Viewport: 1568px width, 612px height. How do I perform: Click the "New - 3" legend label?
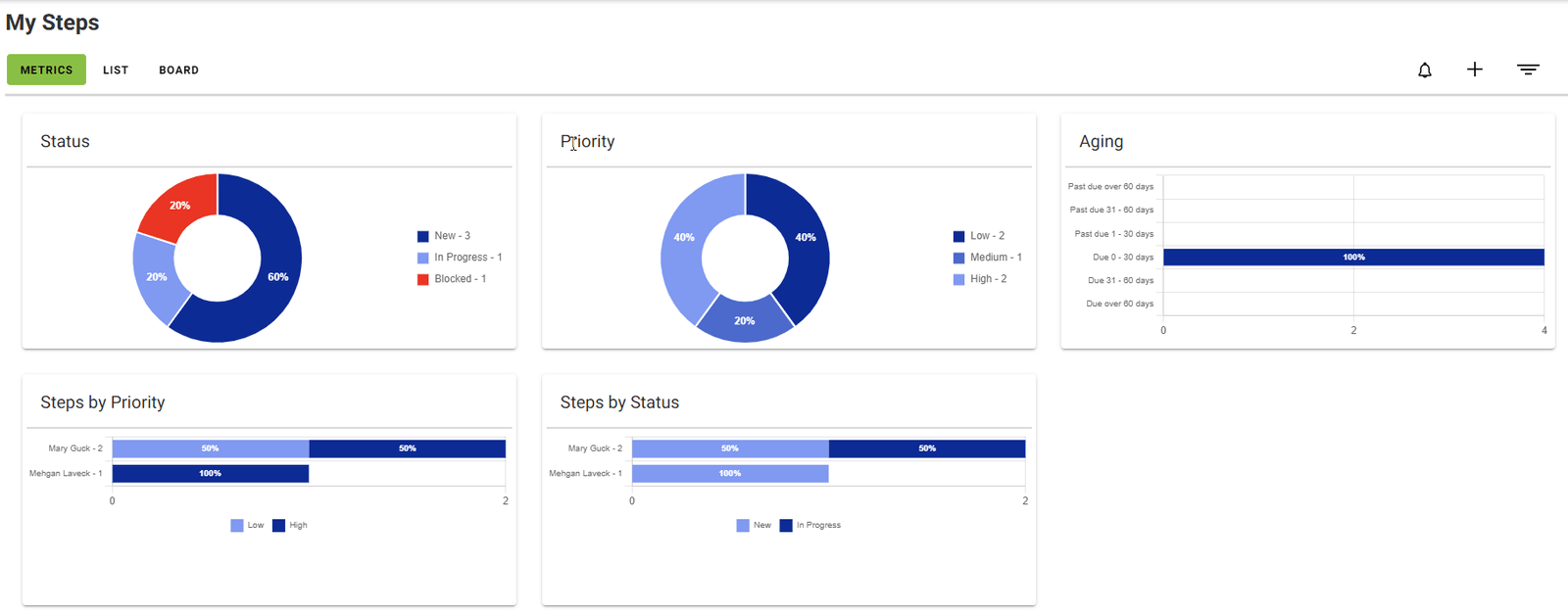[x=453, y=236]
